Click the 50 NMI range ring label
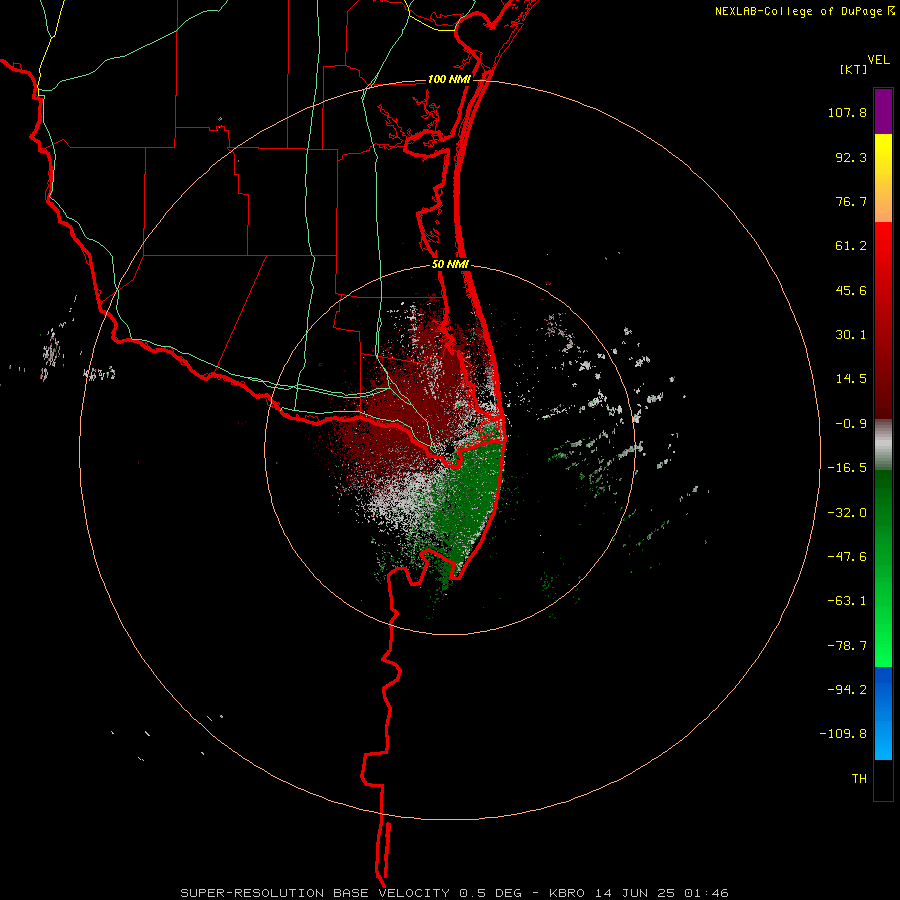This screenshot has height=900, width=900. pos(450,264)
